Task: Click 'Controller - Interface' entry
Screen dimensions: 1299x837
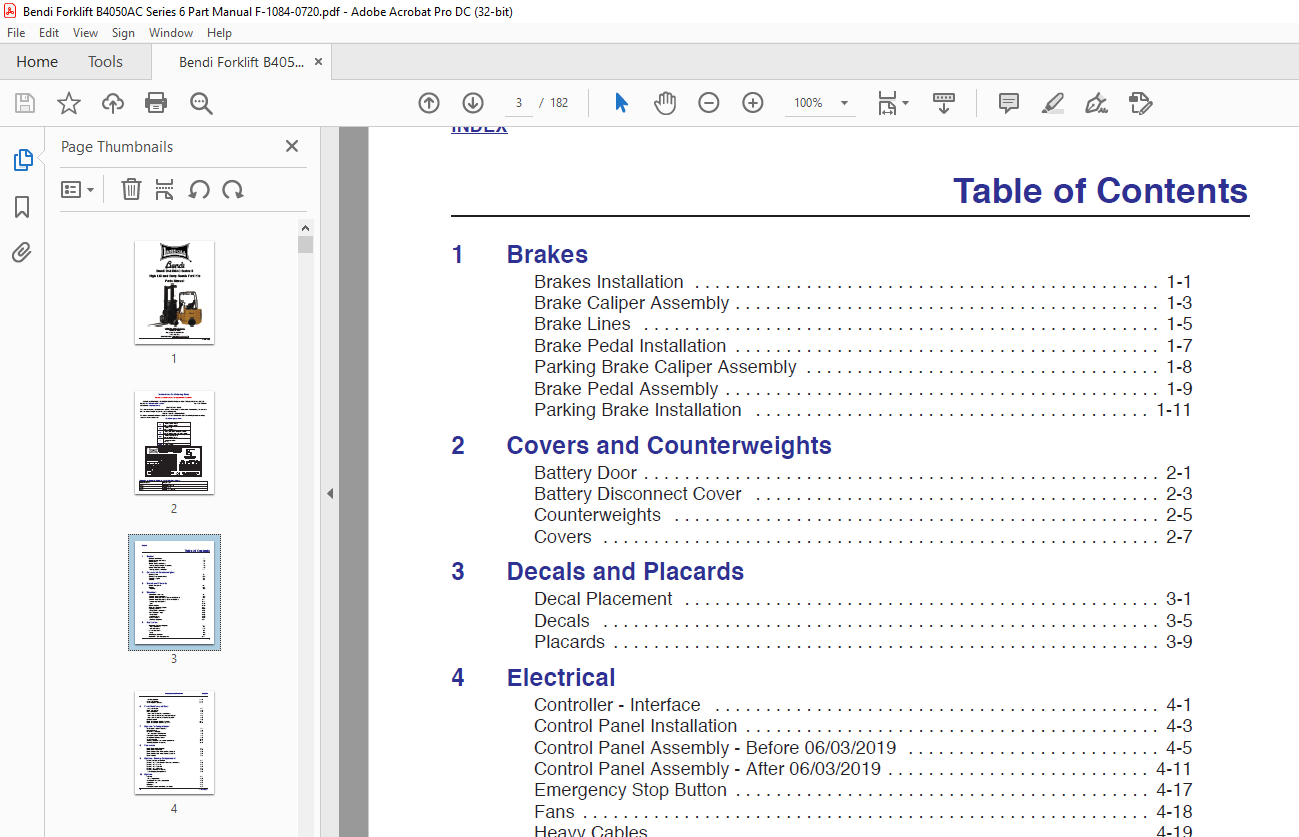Action: (x=617, y=705)
